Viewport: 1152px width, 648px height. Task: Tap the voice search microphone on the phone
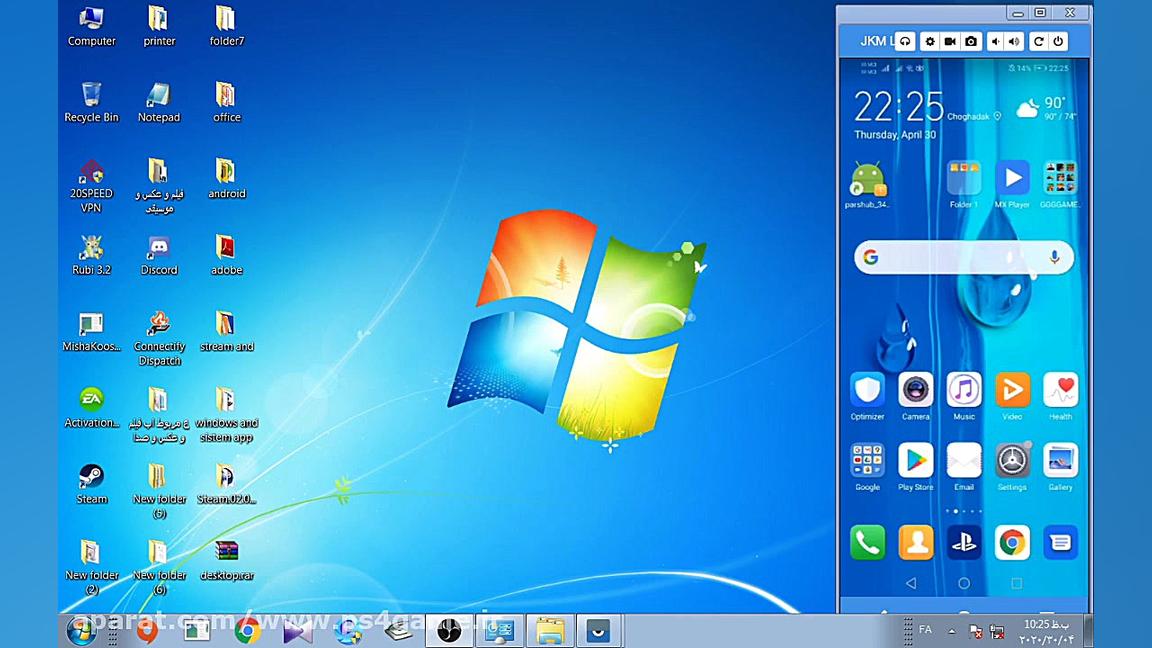(x=1054, y=257)
